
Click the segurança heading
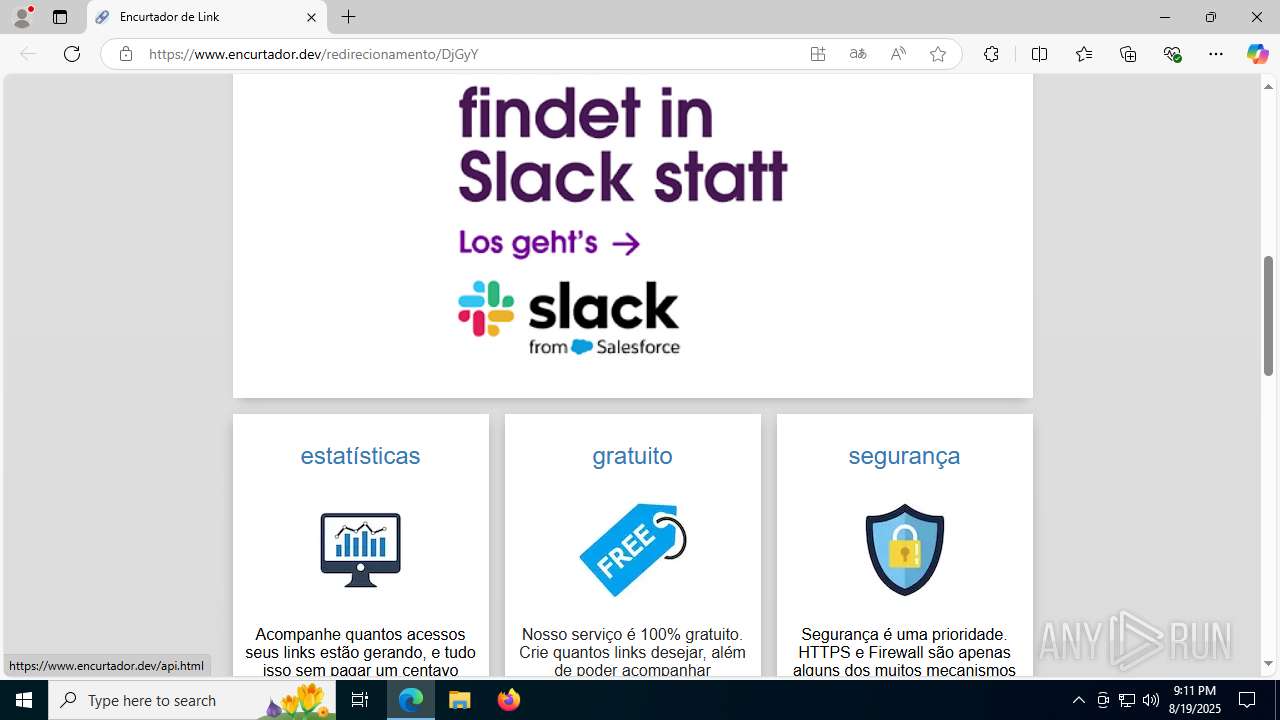click(x=904, y=455)
